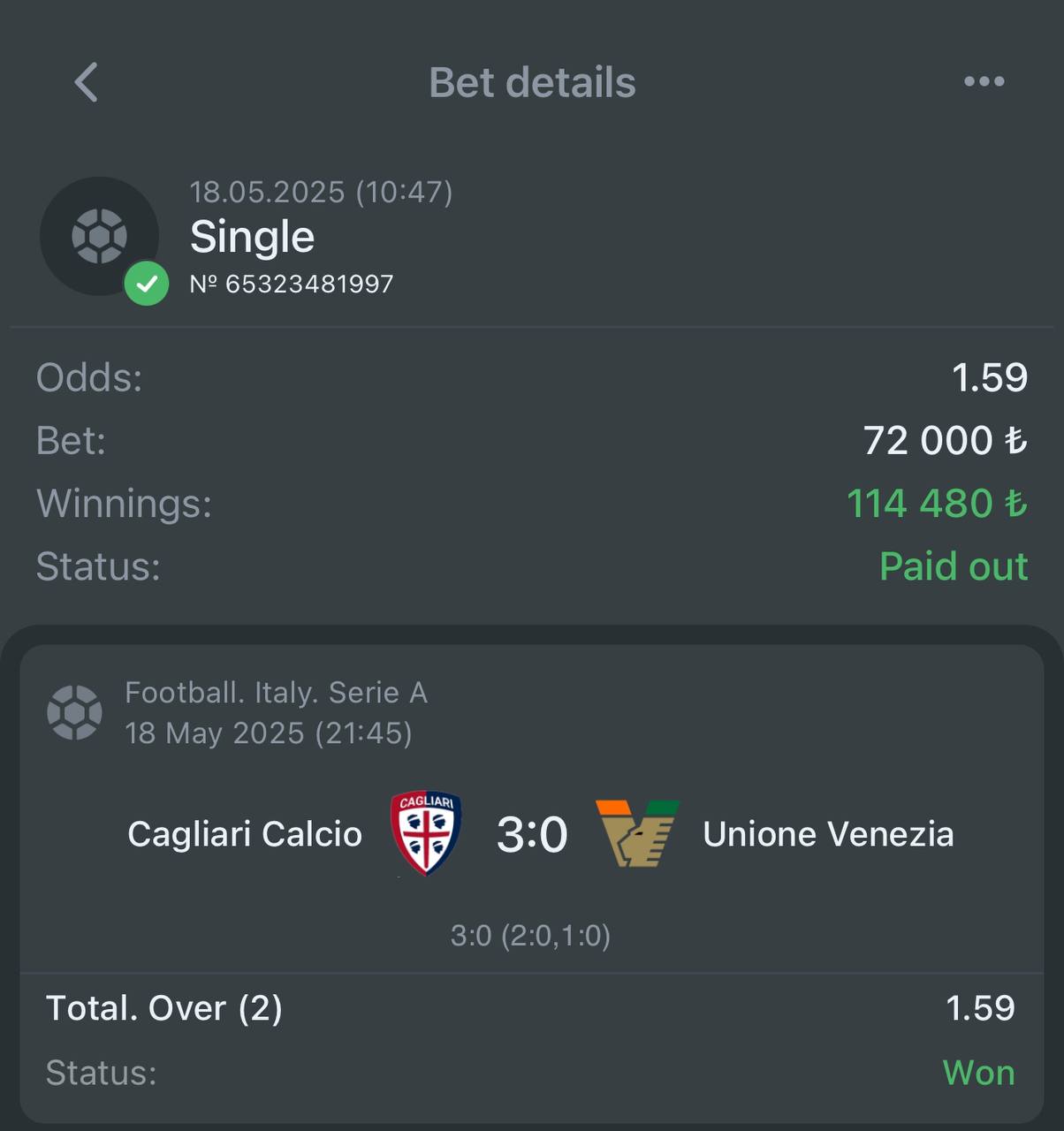
Task: Tap the Football. Italy. Serie A league label
Action: point(277,693)
